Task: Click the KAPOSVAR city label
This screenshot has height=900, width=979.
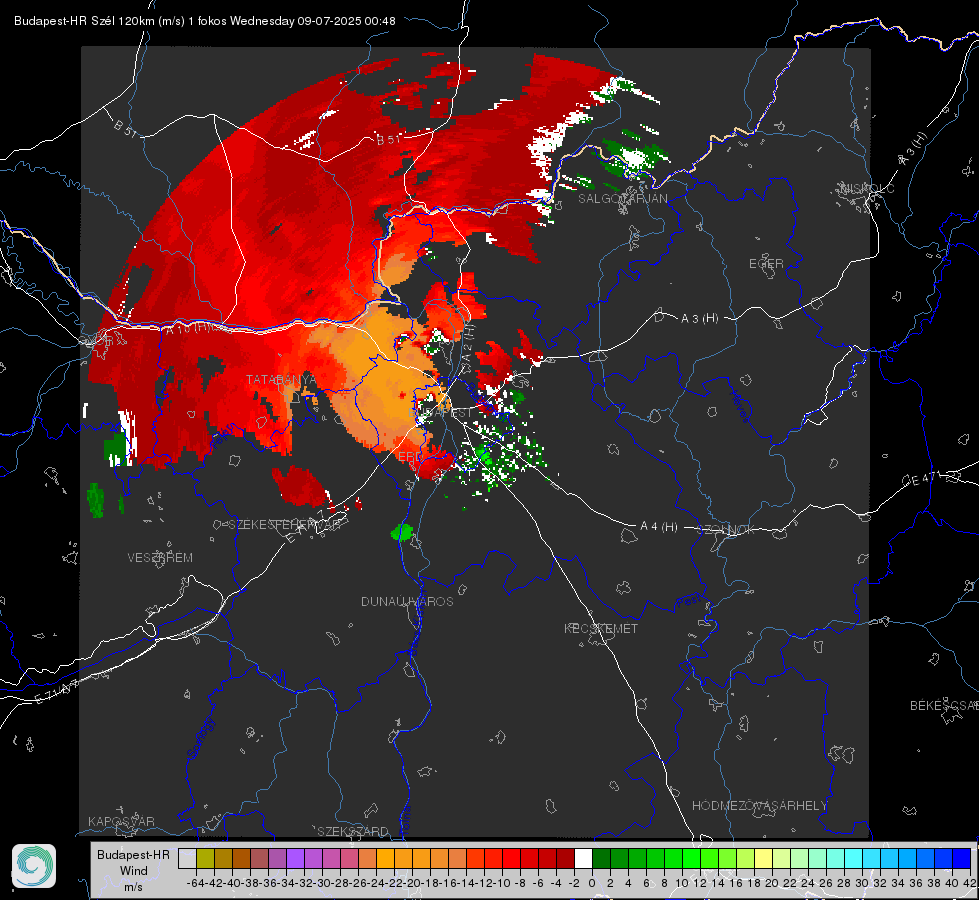Action: [x=121, y=821]
